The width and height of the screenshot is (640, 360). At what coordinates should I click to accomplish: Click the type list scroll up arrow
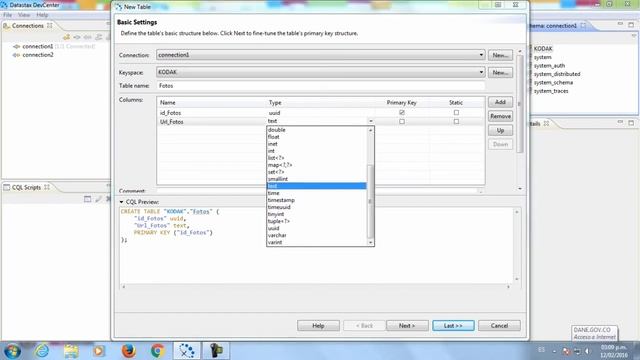coord(371,130)
